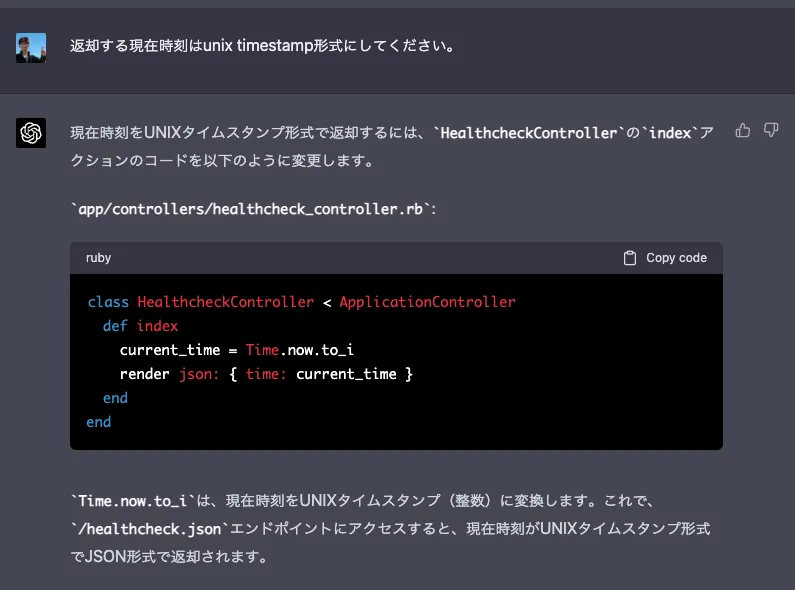Viewport: 795px width, 590px height.
Task: Click the "def index" line in code
Action: tap(140, 326)
